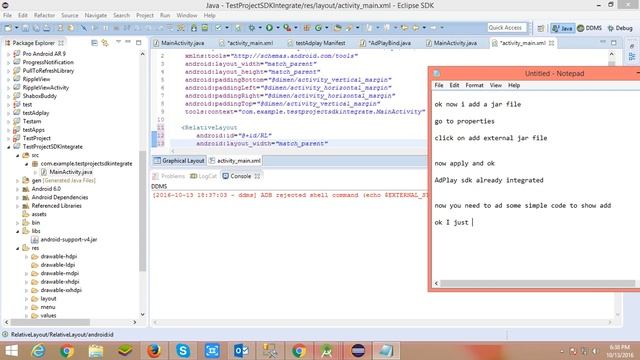Click the Open Perspective icon
The height and width of the screenshot is (360, 640).
[541, 28]
